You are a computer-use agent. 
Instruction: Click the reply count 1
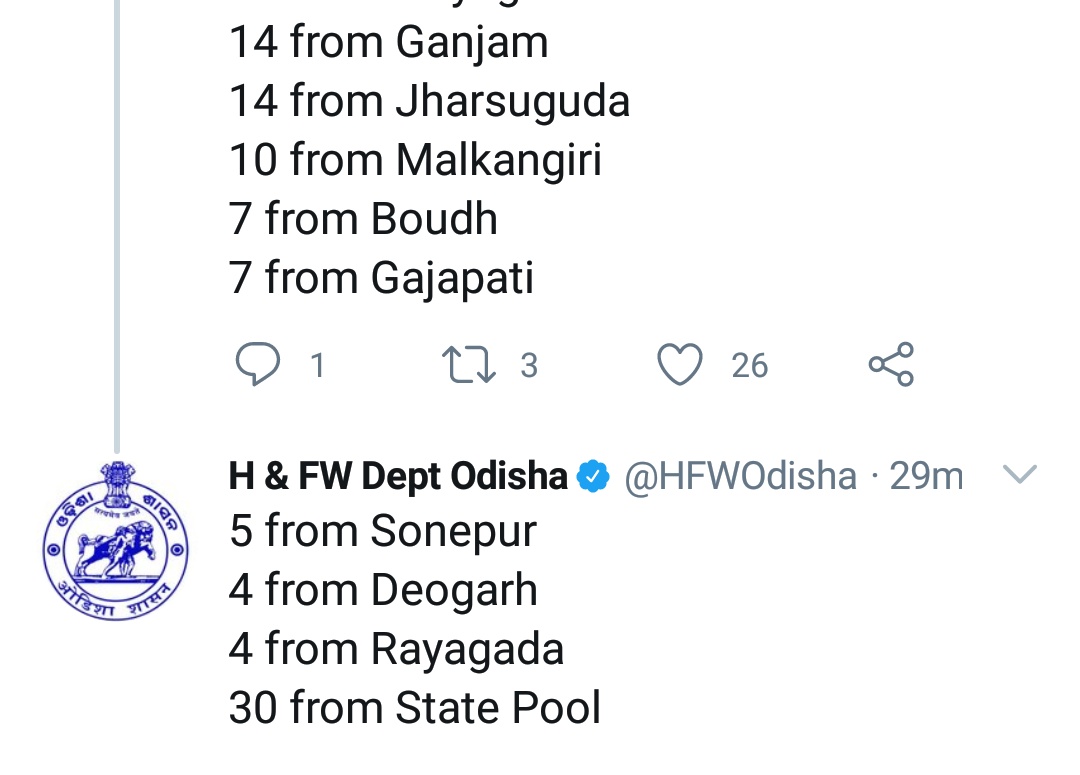[x=317, y=366]
